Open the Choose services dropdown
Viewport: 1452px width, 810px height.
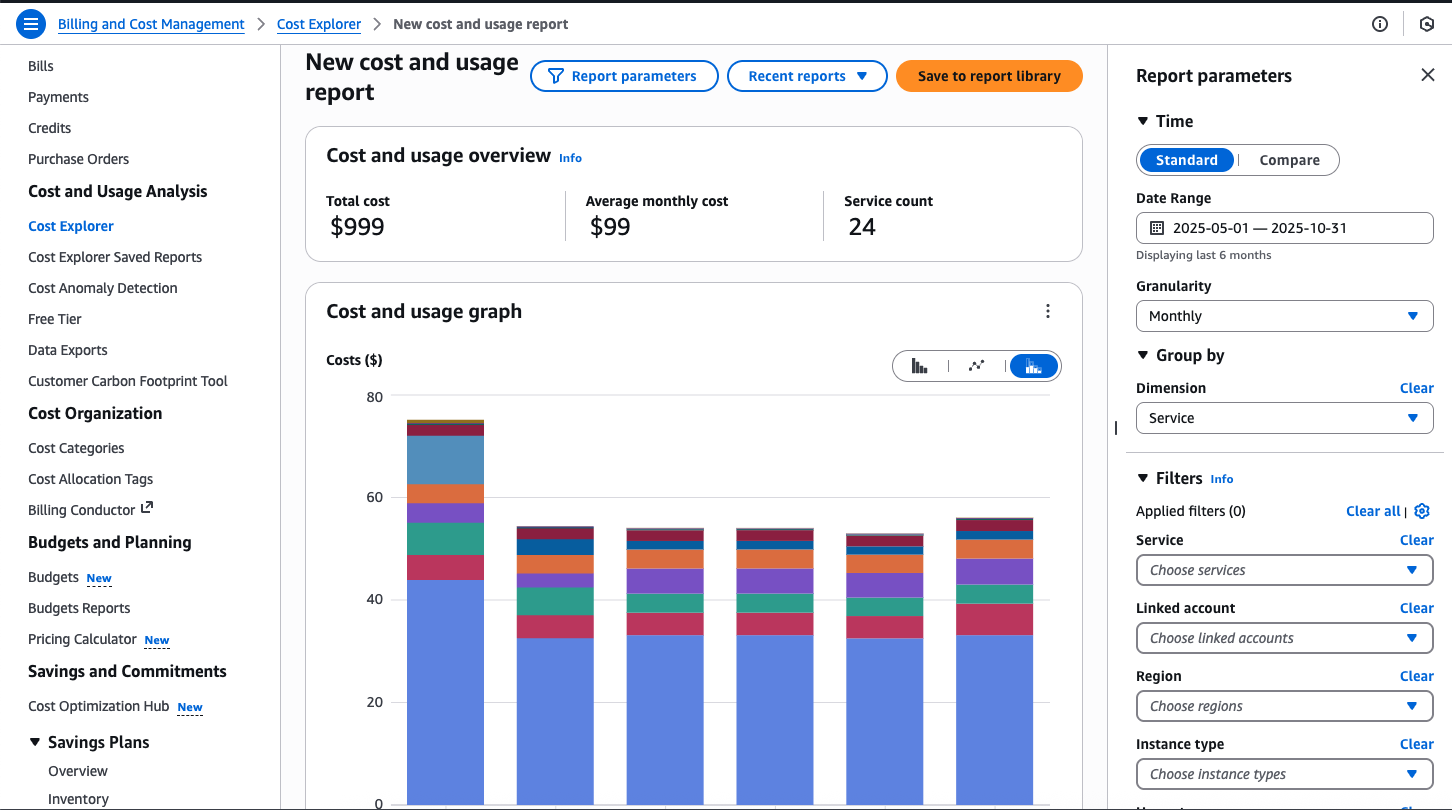click(1284, 570)
